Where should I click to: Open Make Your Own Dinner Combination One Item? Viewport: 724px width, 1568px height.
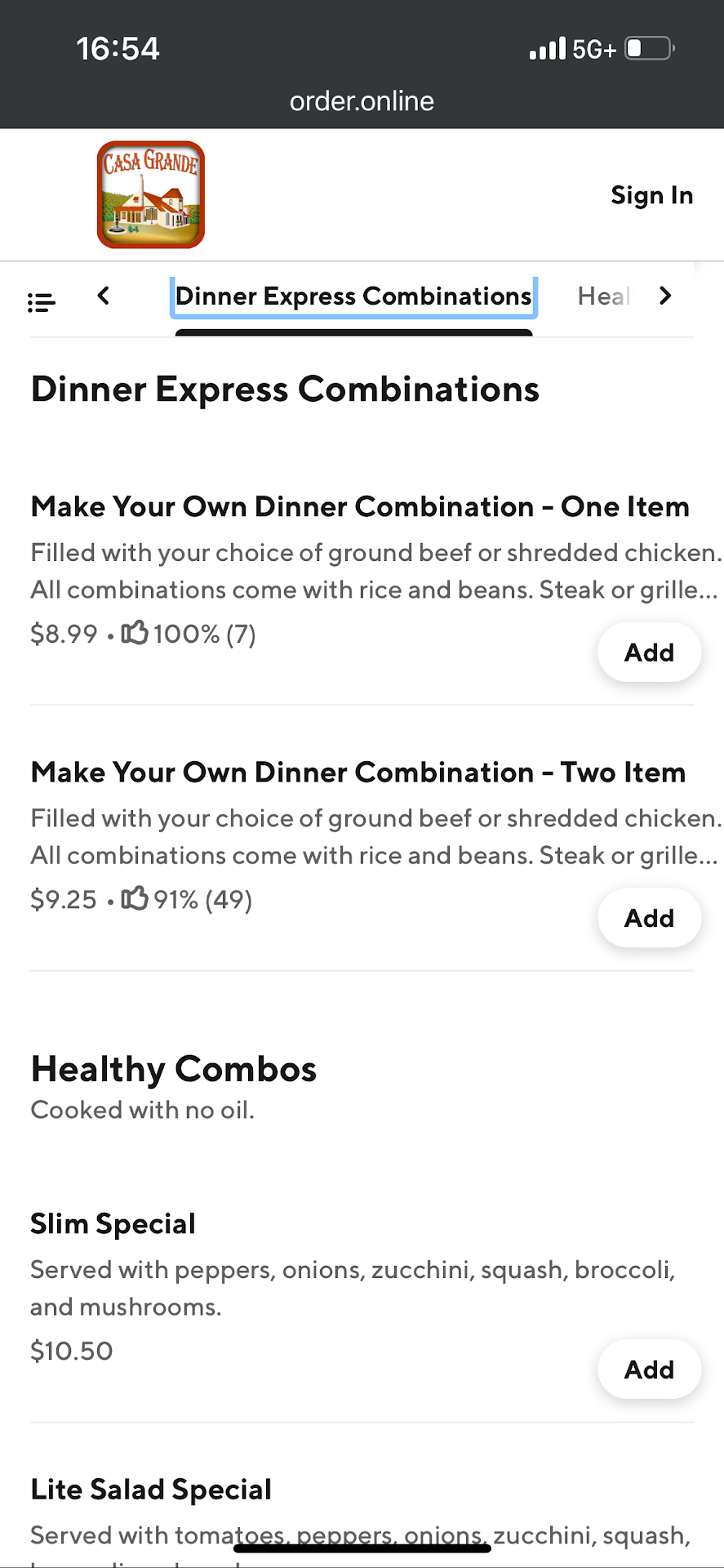(359, 507)
